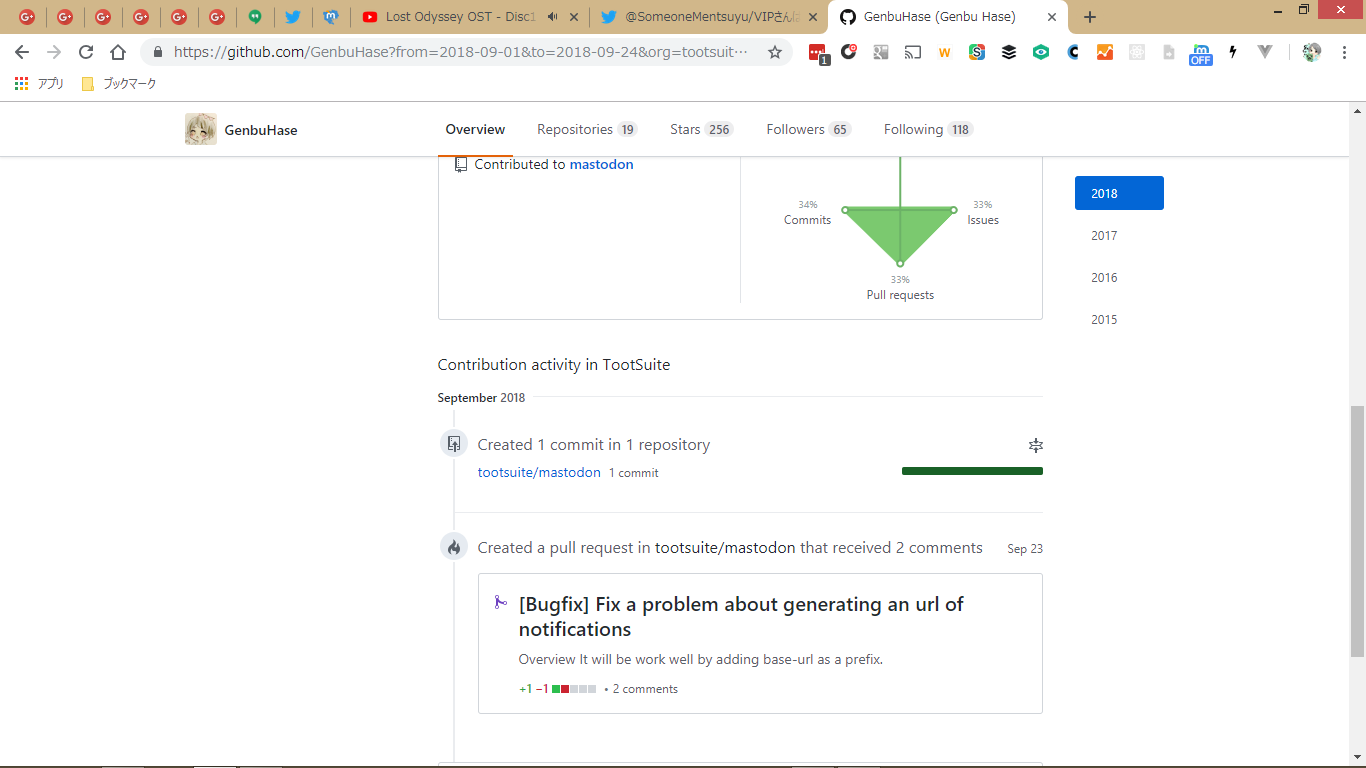1366x768 pixels.
Task: Open tootsuite/mastodon link under commit summary
Action: click(x=539, y=472)
